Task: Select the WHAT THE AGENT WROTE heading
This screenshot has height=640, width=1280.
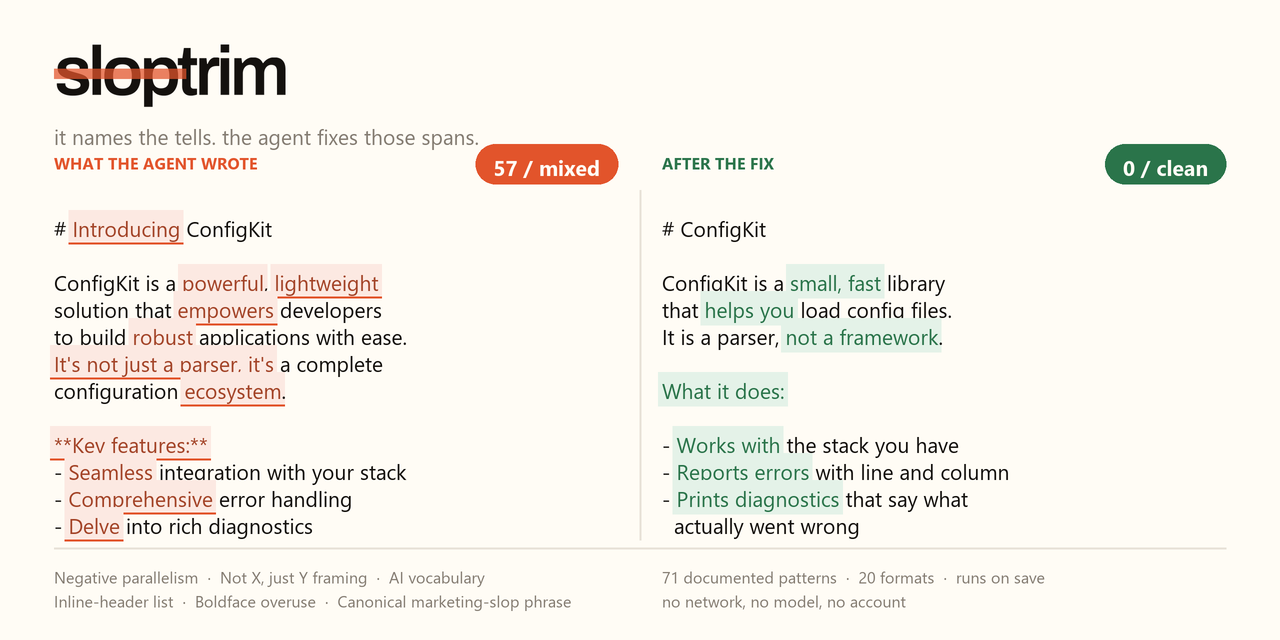Action: coord(156,164)
